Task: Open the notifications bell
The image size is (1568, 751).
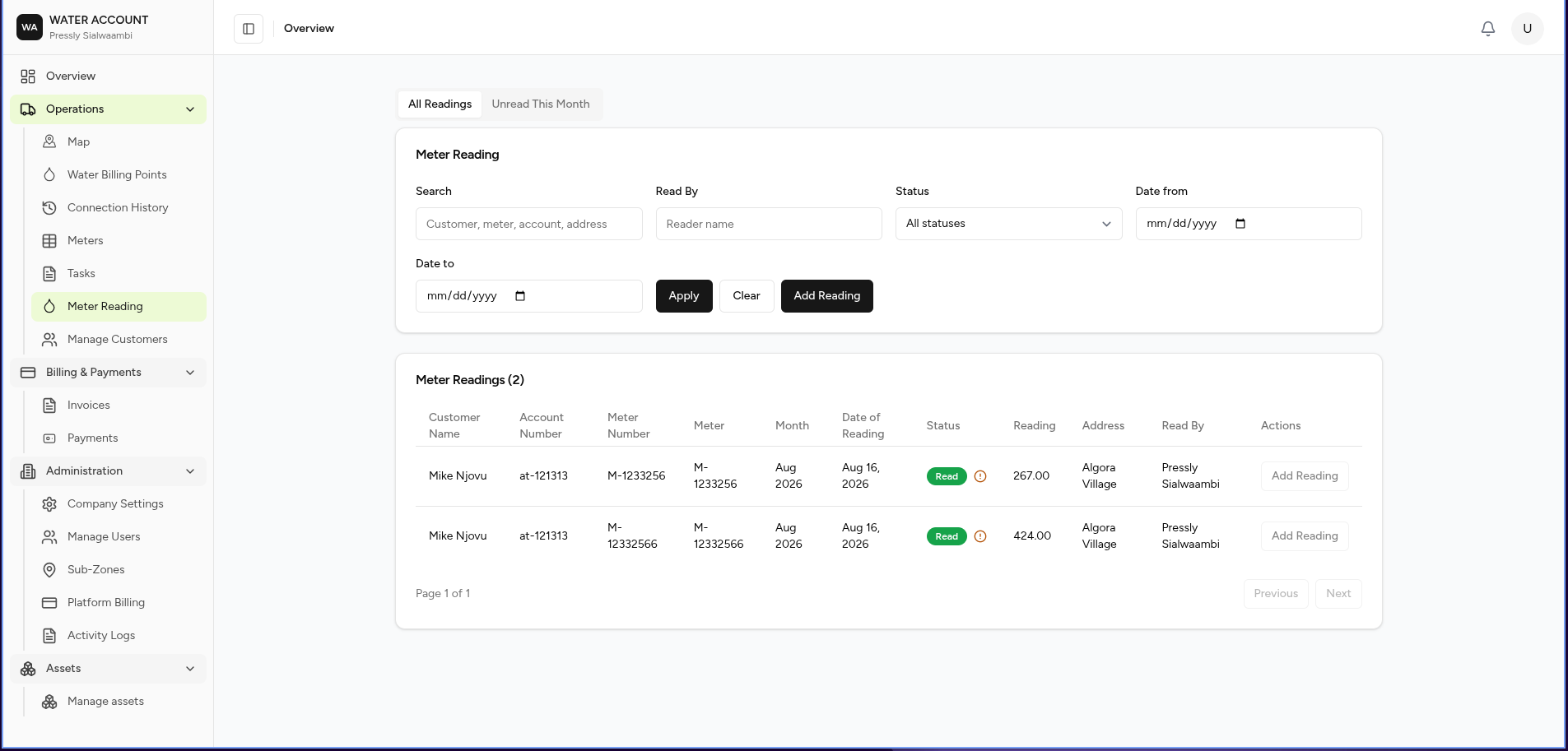Action: [1488, 29]
